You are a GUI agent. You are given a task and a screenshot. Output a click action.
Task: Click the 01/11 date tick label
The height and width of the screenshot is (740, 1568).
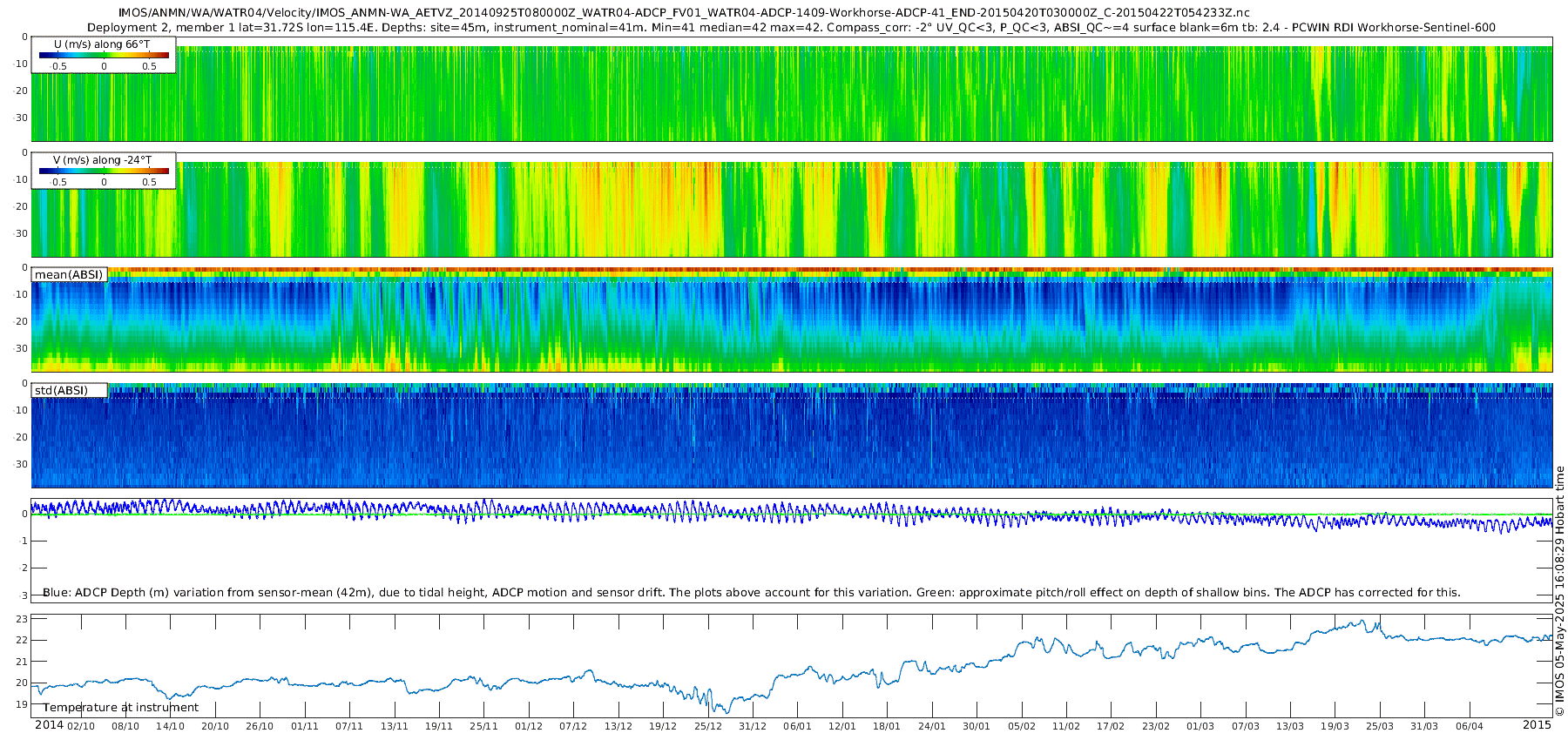click(x=305, y=726)
